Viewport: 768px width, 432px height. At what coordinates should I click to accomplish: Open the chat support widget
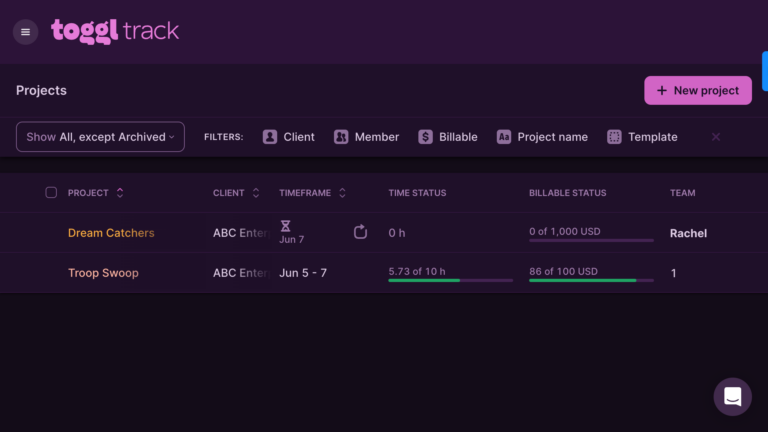732,396
